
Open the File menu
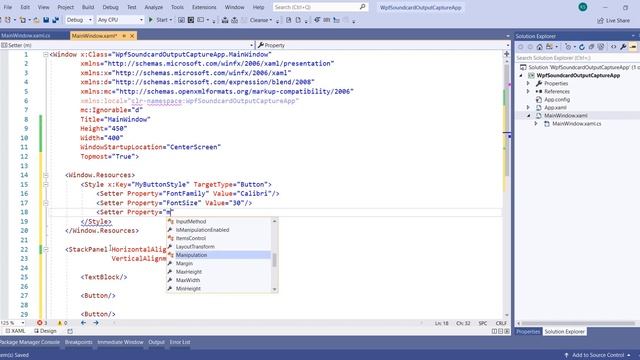pyautogui.click(x=8, y=7)
